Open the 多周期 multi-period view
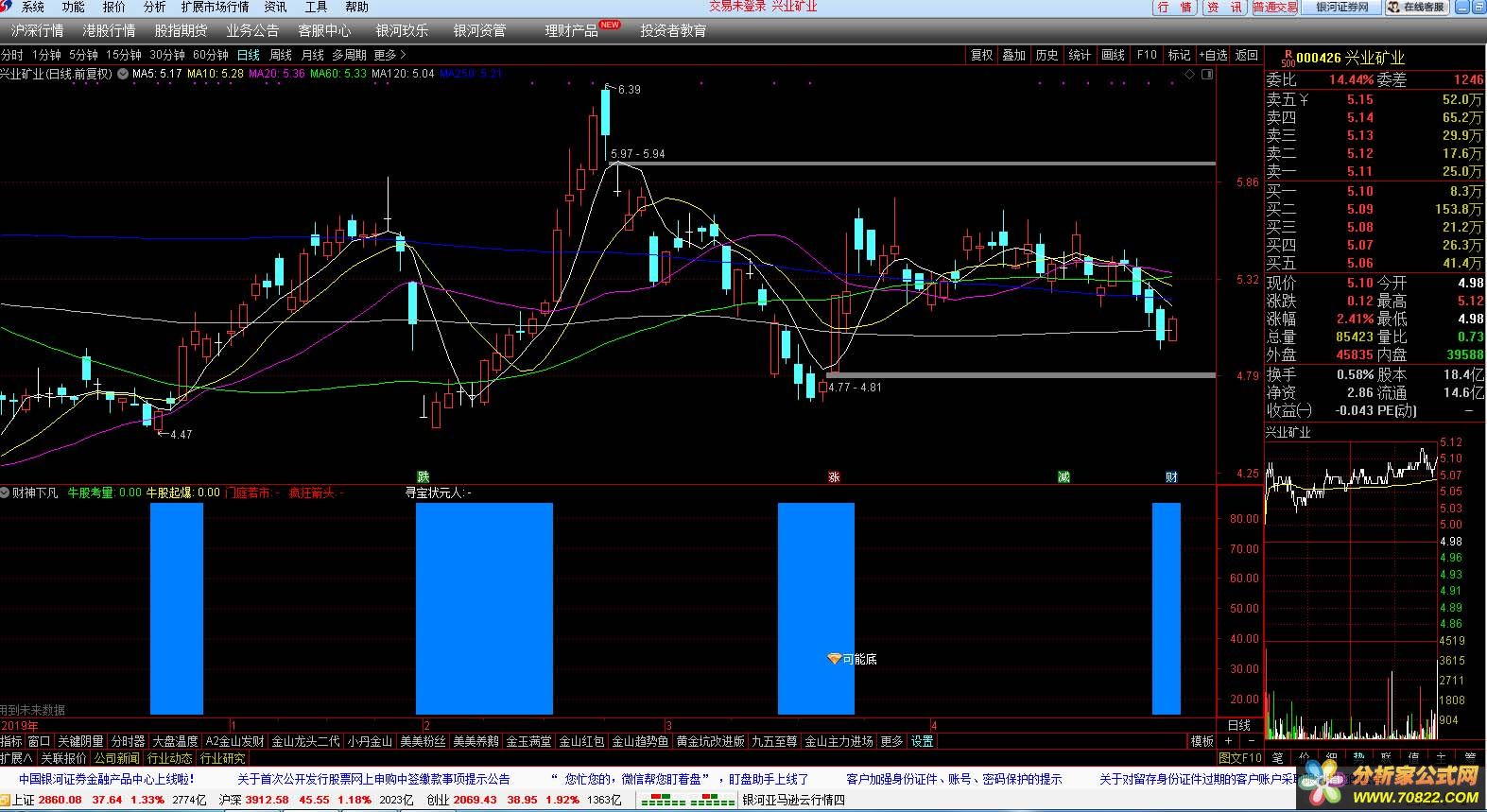 point(349,55)
